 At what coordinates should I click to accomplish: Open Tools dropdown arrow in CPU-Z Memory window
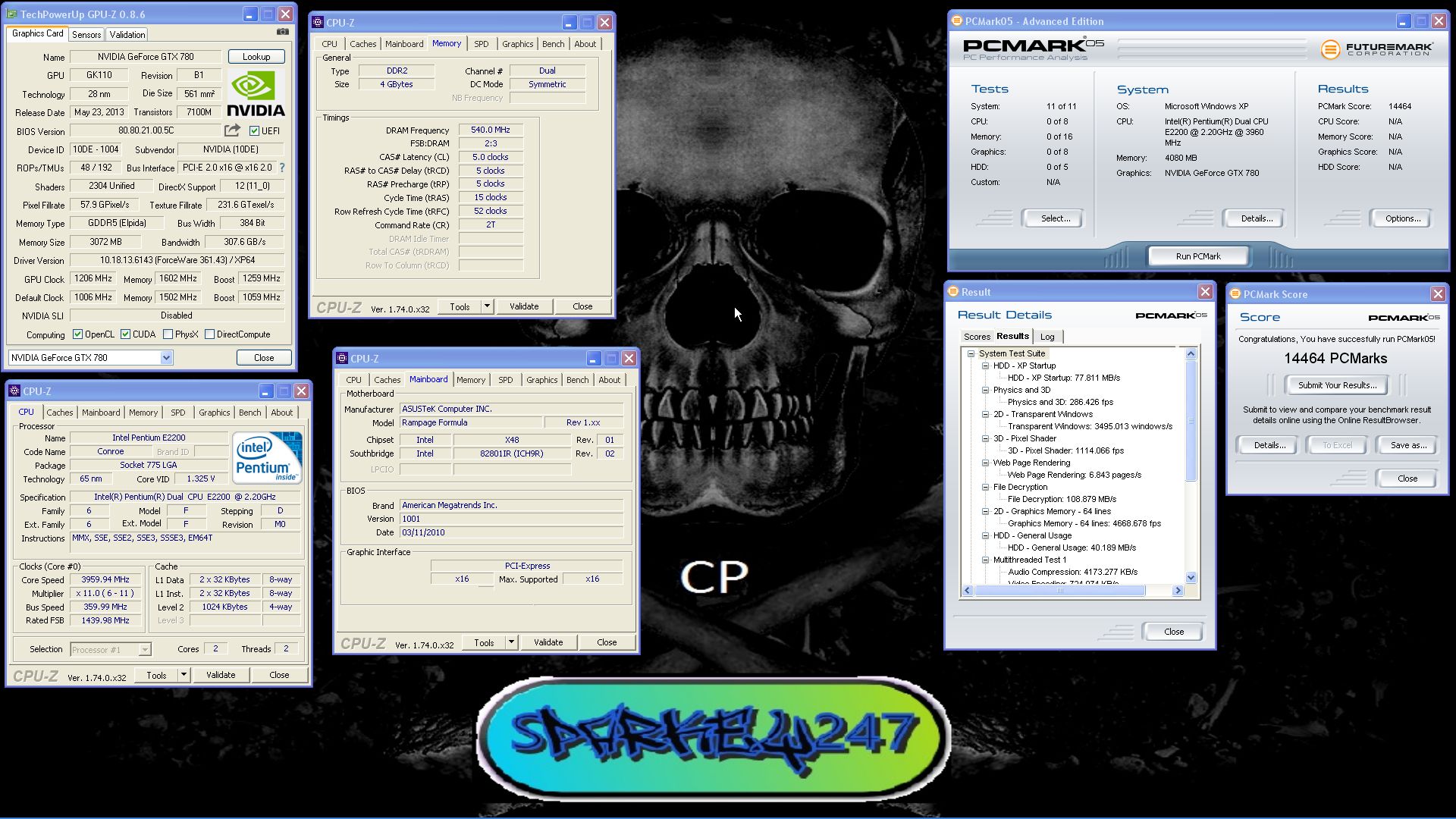click(x=487, y=306)
